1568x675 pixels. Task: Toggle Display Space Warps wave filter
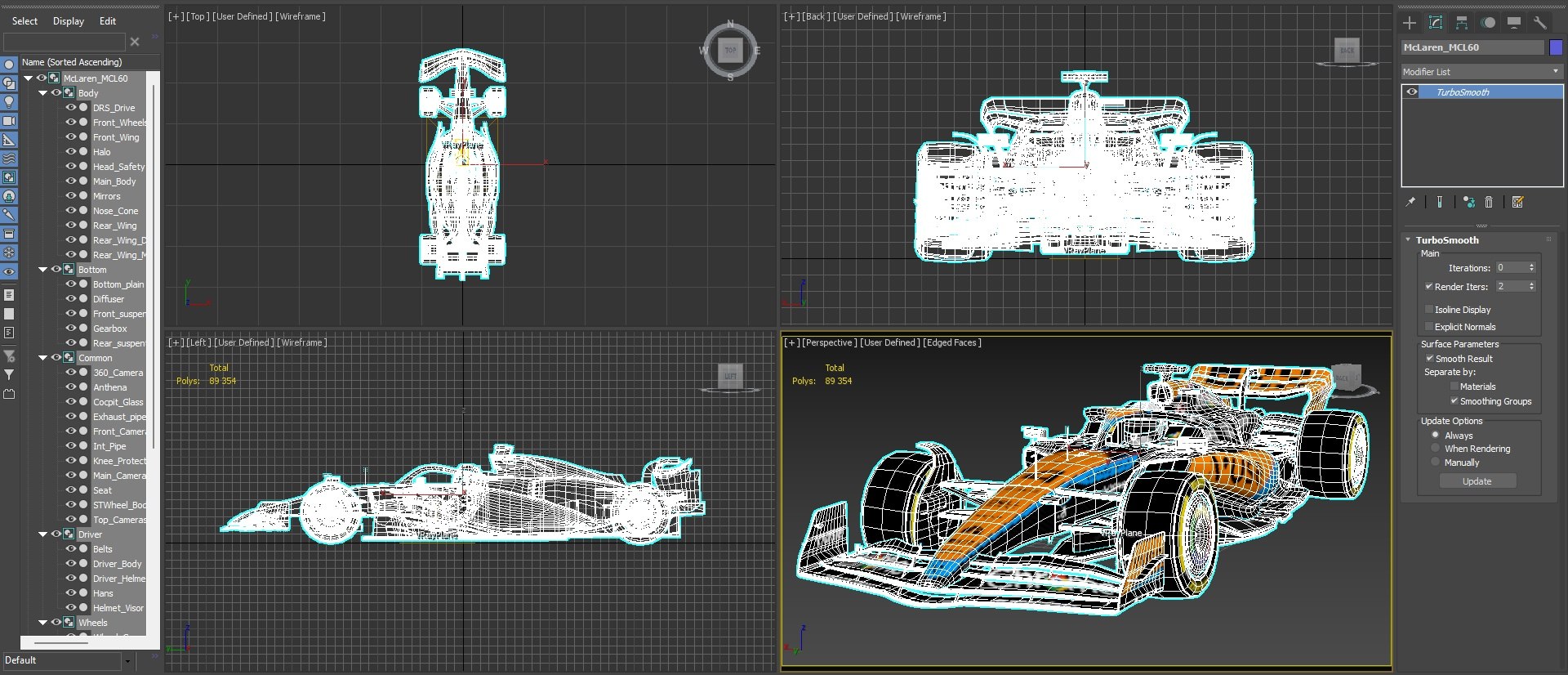point(9,159)
